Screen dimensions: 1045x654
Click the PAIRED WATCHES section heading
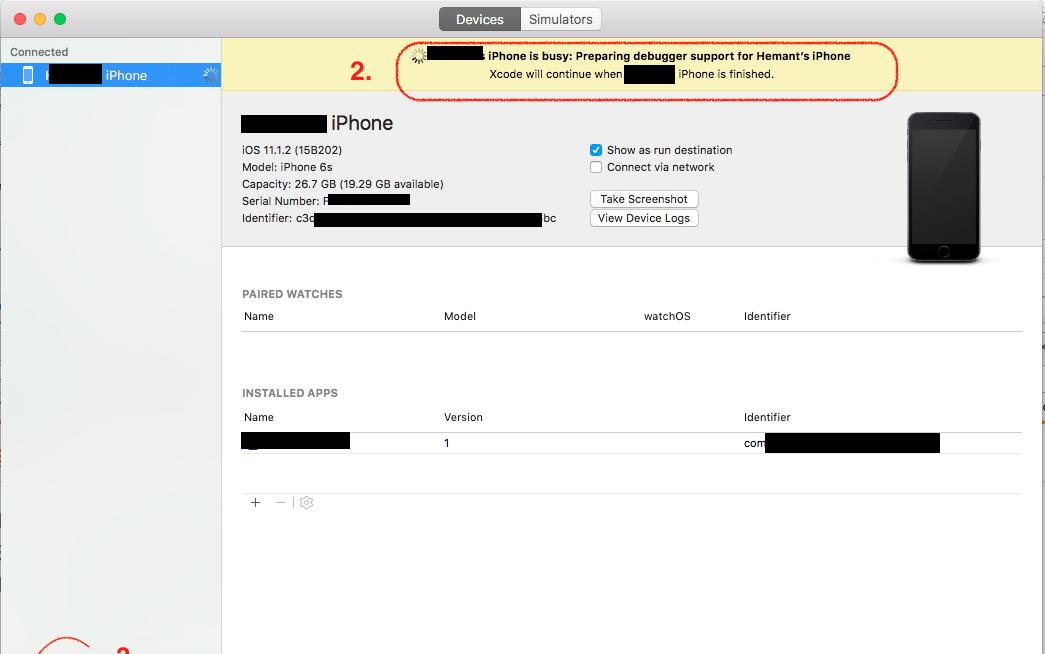[292, 294]
